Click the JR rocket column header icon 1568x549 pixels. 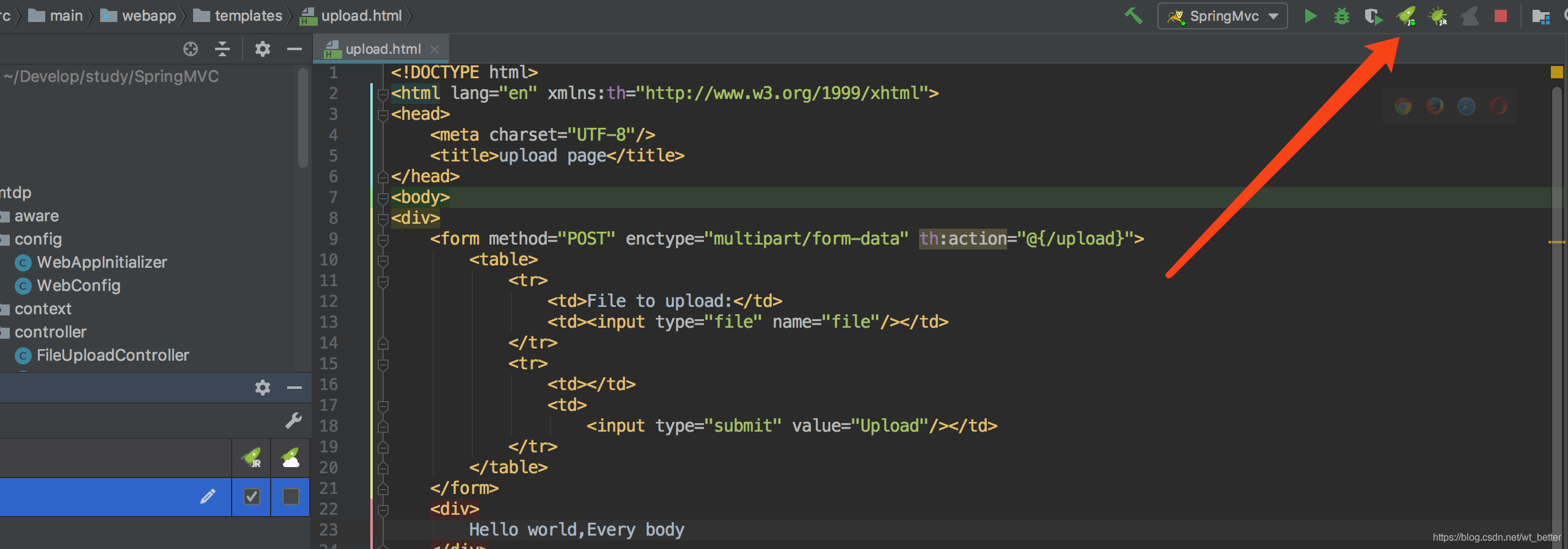(x=251, y=457)
